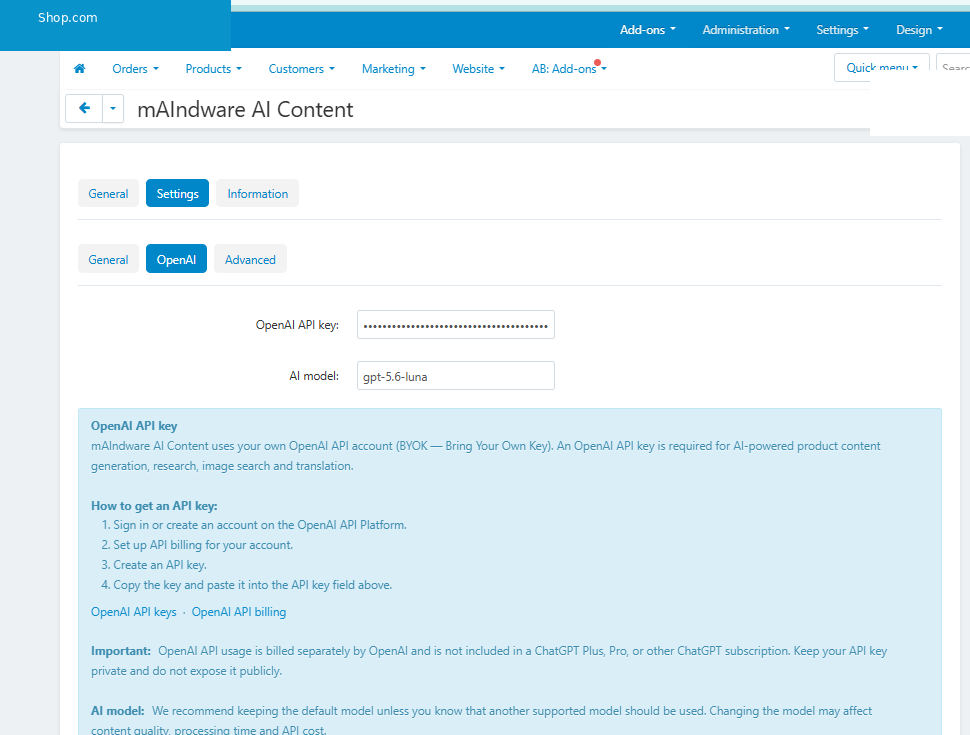Open the Quick menu dropdown

coord(882,67)
